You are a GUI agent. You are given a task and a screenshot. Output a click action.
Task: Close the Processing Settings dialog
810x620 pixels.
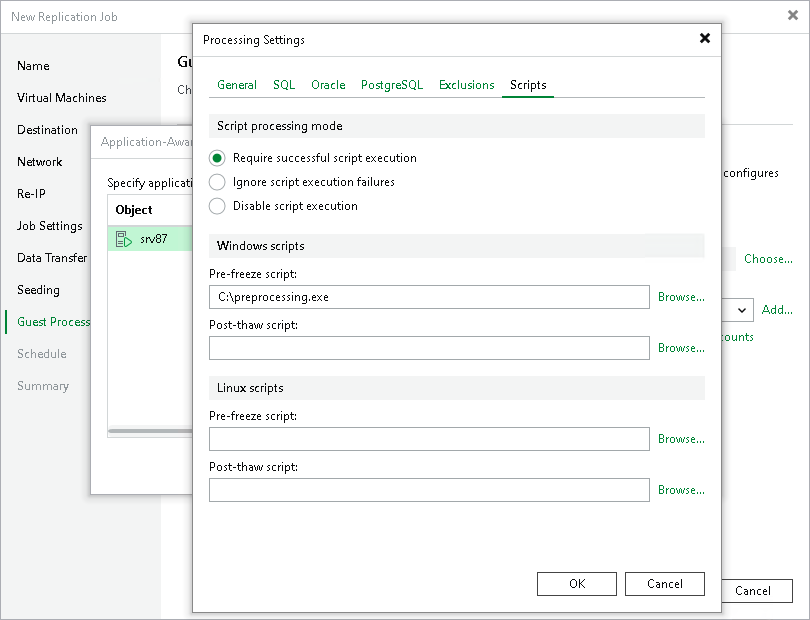tap(705, 38)
